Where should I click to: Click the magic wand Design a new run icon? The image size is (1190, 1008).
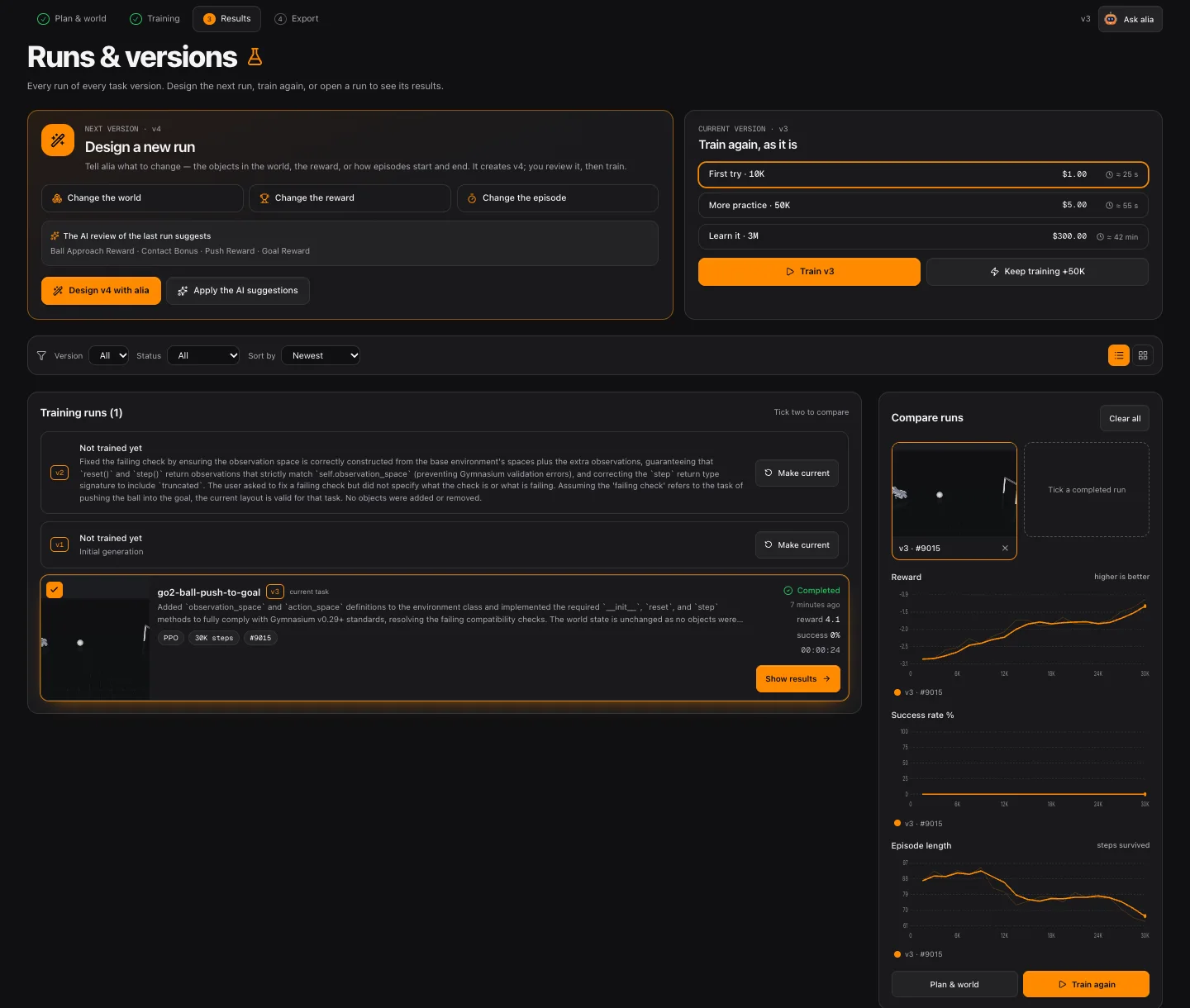click(x=58, y=140)
